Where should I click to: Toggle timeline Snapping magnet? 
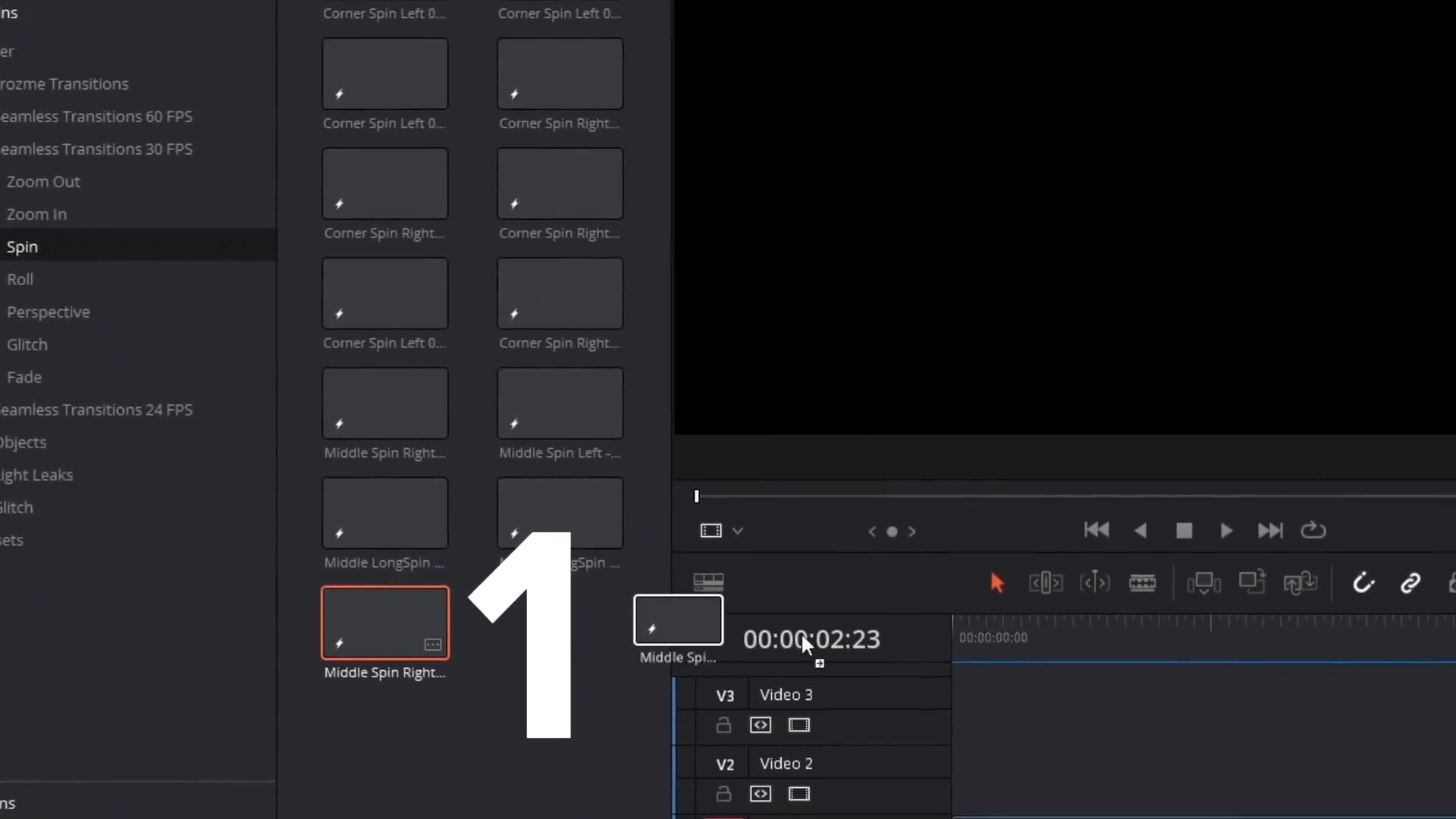click(1363, 582)
